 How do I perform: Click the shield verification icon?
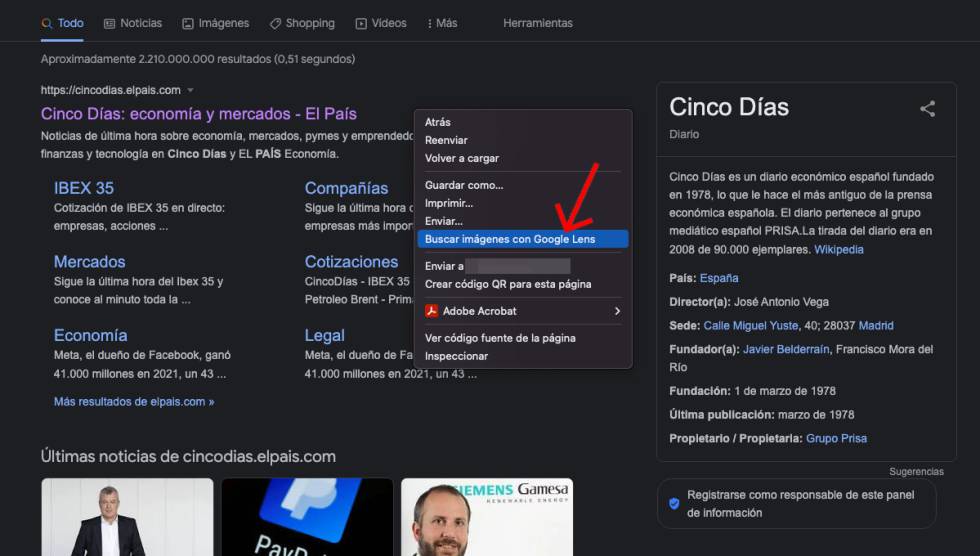(x=674, y=504)
